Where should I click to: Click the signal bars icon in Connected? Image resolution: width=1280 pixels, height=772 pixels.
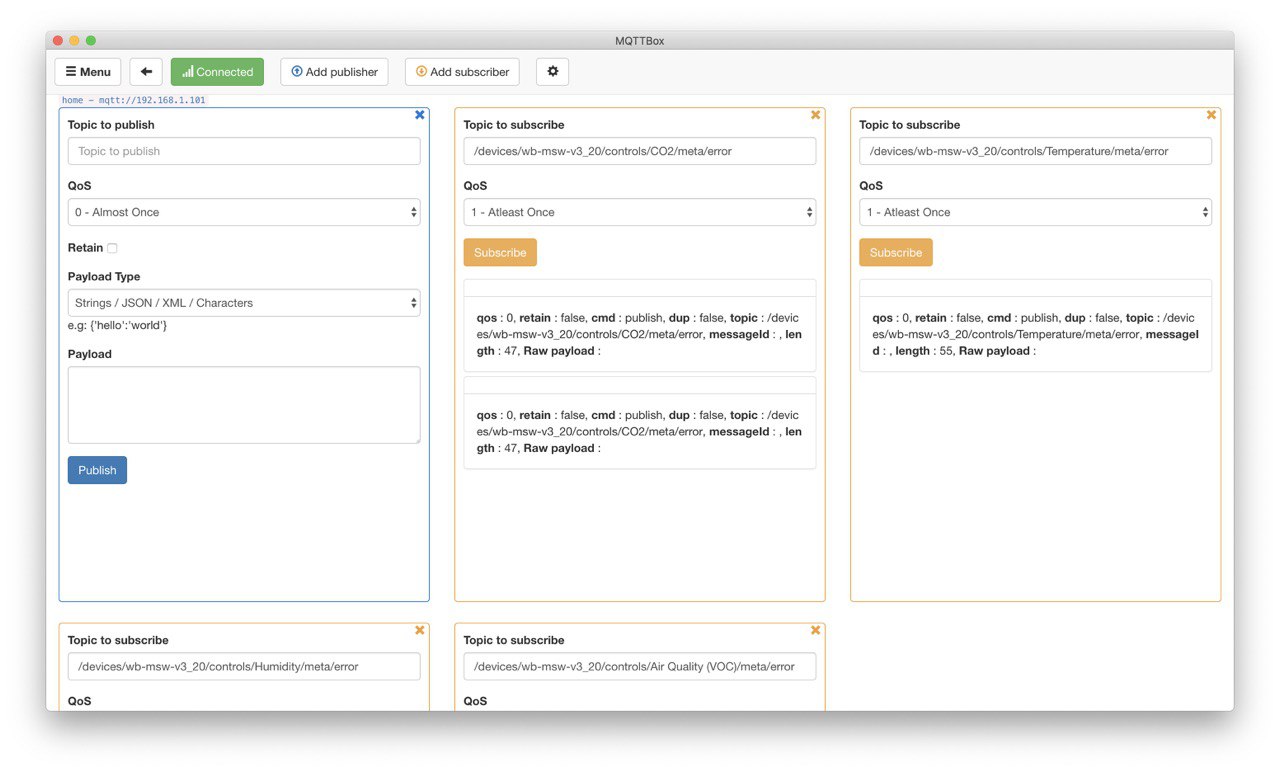point(188,72)
